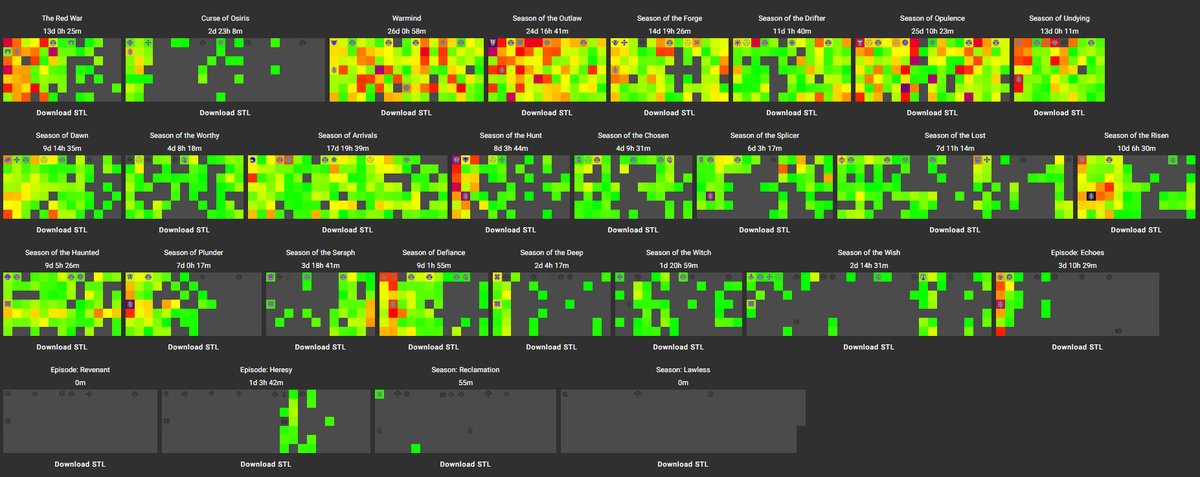Viewport: 1200px width, 477px height.
Task: Download STL for Season of the Haunted
Action: [62, 347]
